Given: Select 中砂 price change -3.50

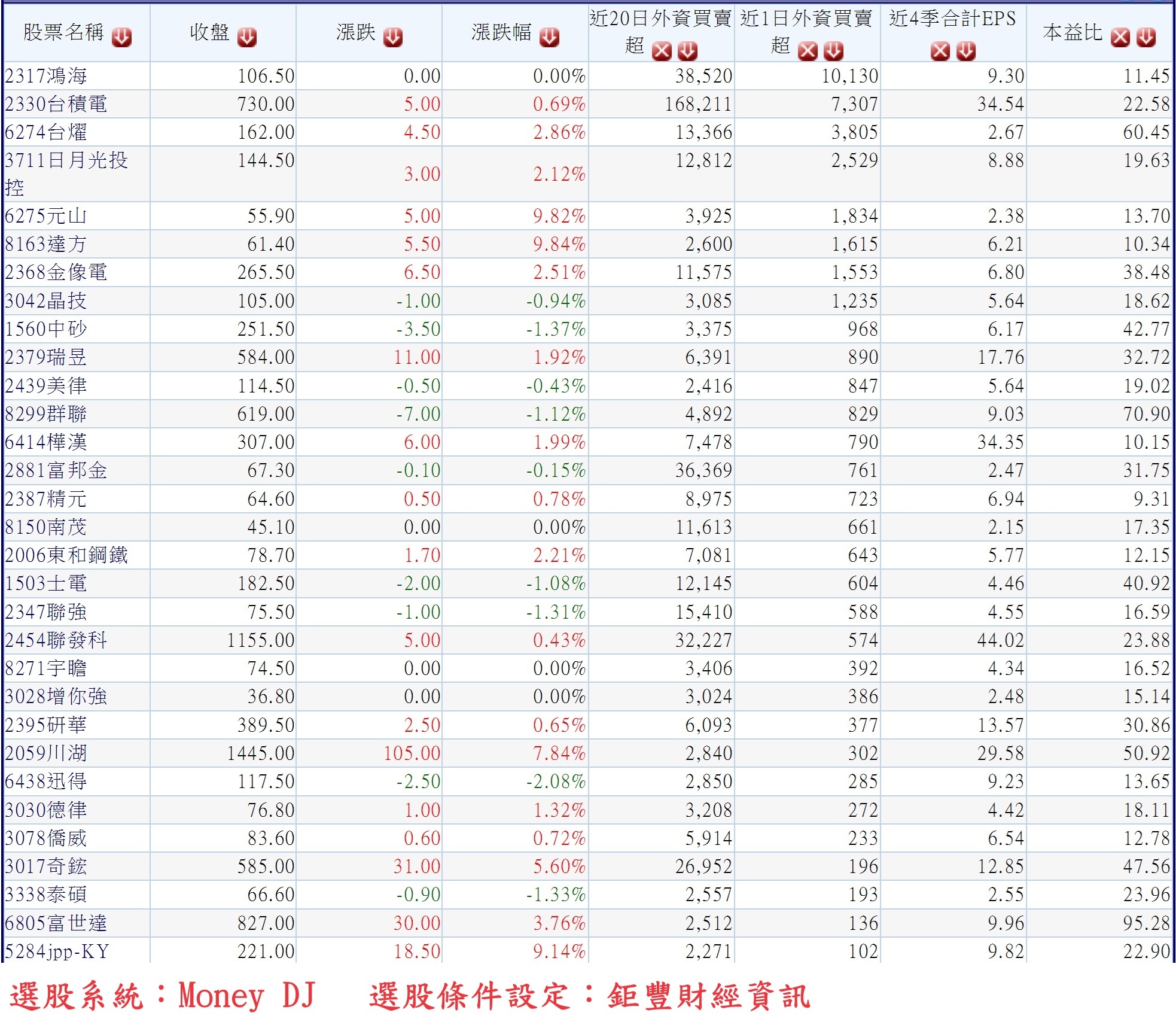Looking at the screenshot, I should [418, 329].
